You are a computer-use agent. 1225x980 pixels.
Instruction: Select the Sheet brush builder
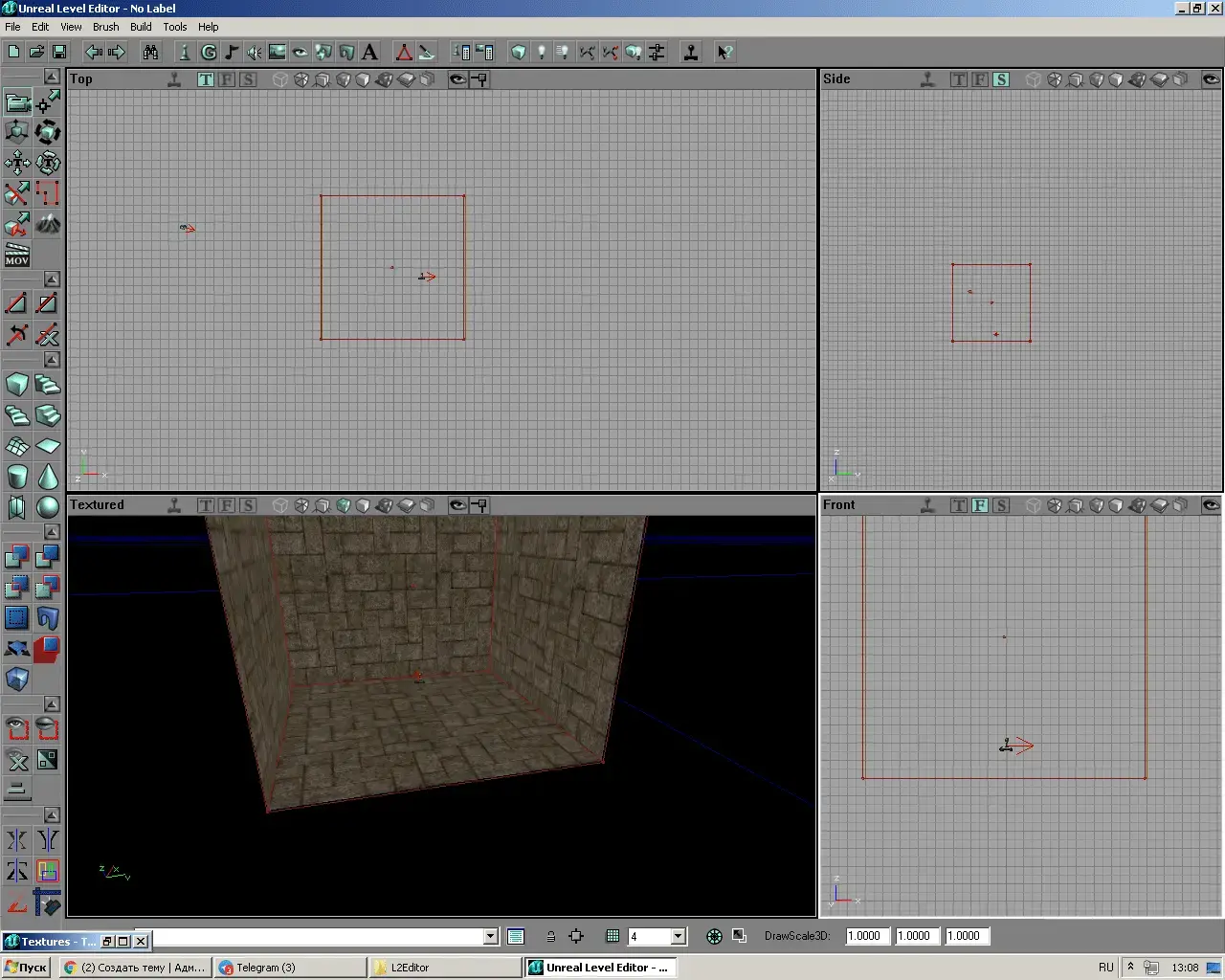pos(48,446)
